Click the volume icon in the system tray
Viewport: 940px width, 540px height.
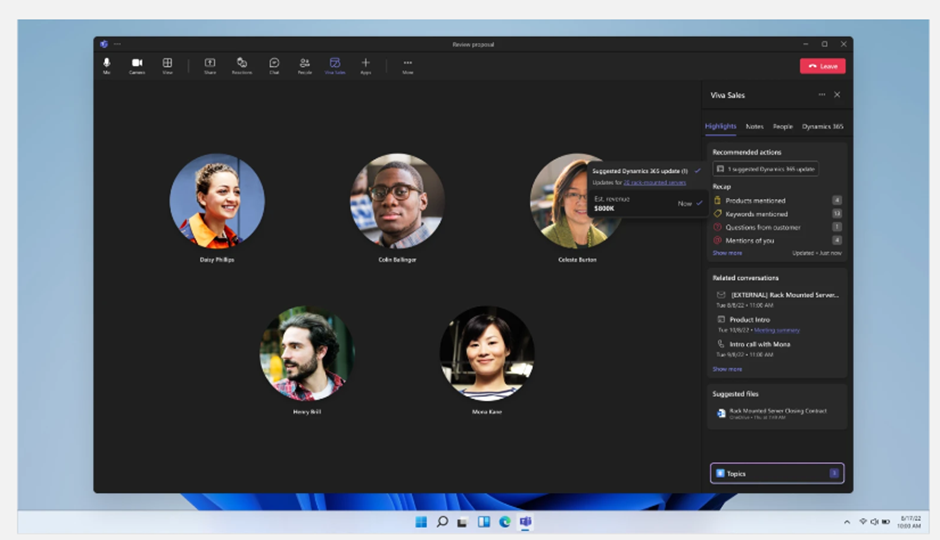coord(874,522)
